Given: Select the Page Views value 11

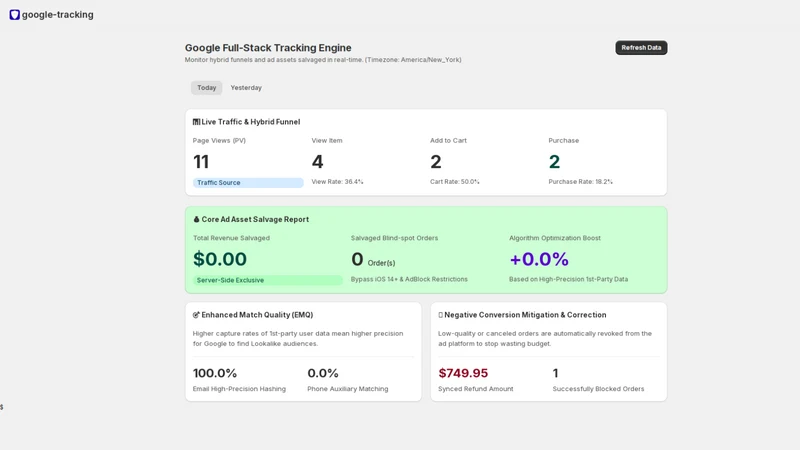Looking at the screenshot, I should click(201, 162).
